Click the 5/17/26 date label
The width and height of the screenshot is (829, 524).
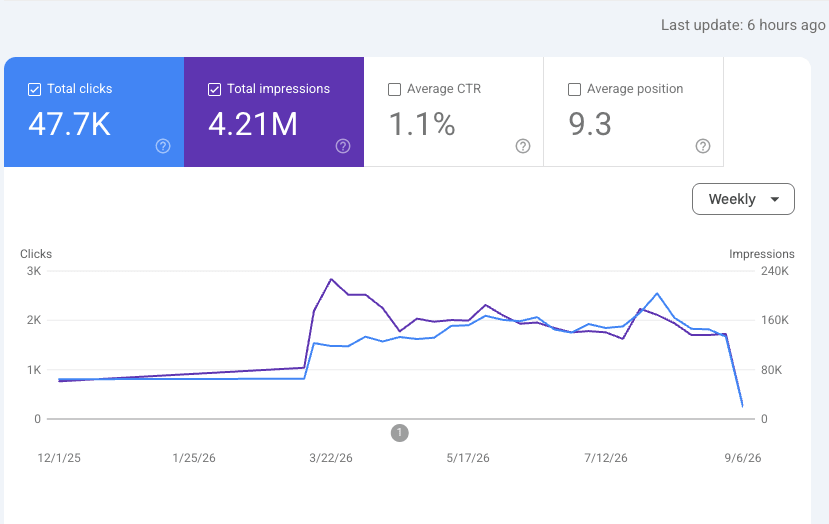click(468, 458)
